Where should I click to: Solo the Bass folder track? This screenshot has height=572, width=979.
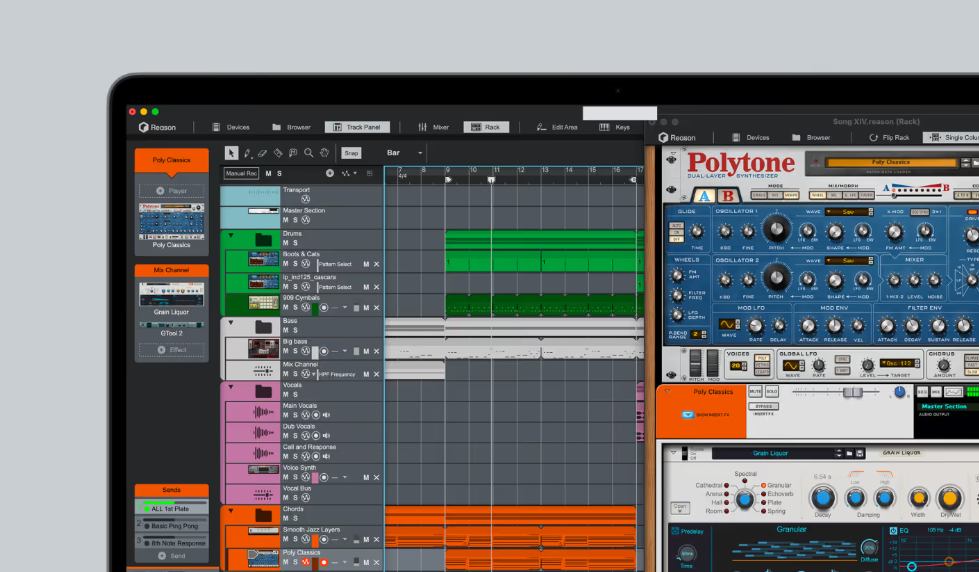(x=295, y=330)
